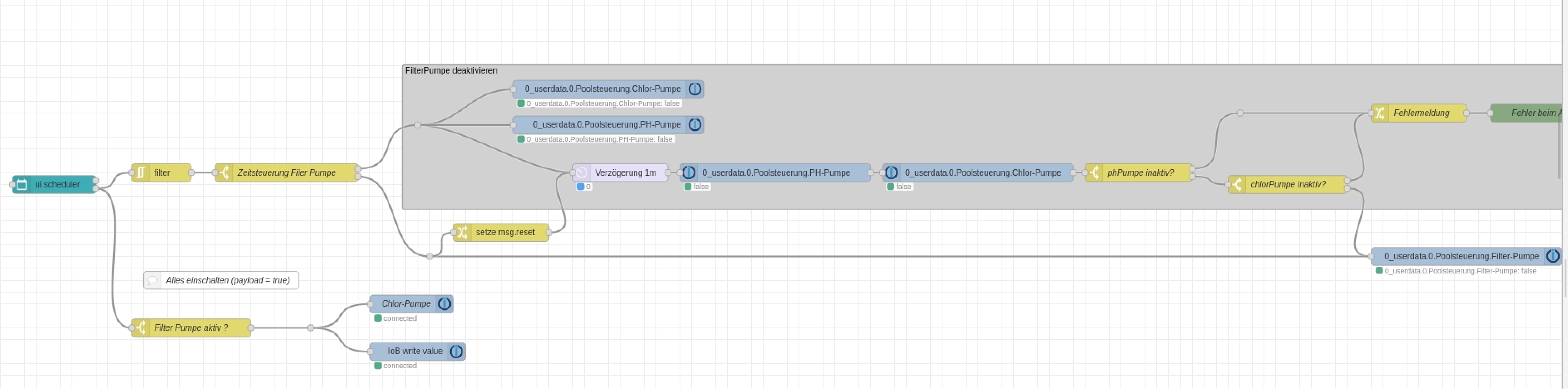Select the Fehlermeldung change node
1568x389 pixels.
[1418, 113]
